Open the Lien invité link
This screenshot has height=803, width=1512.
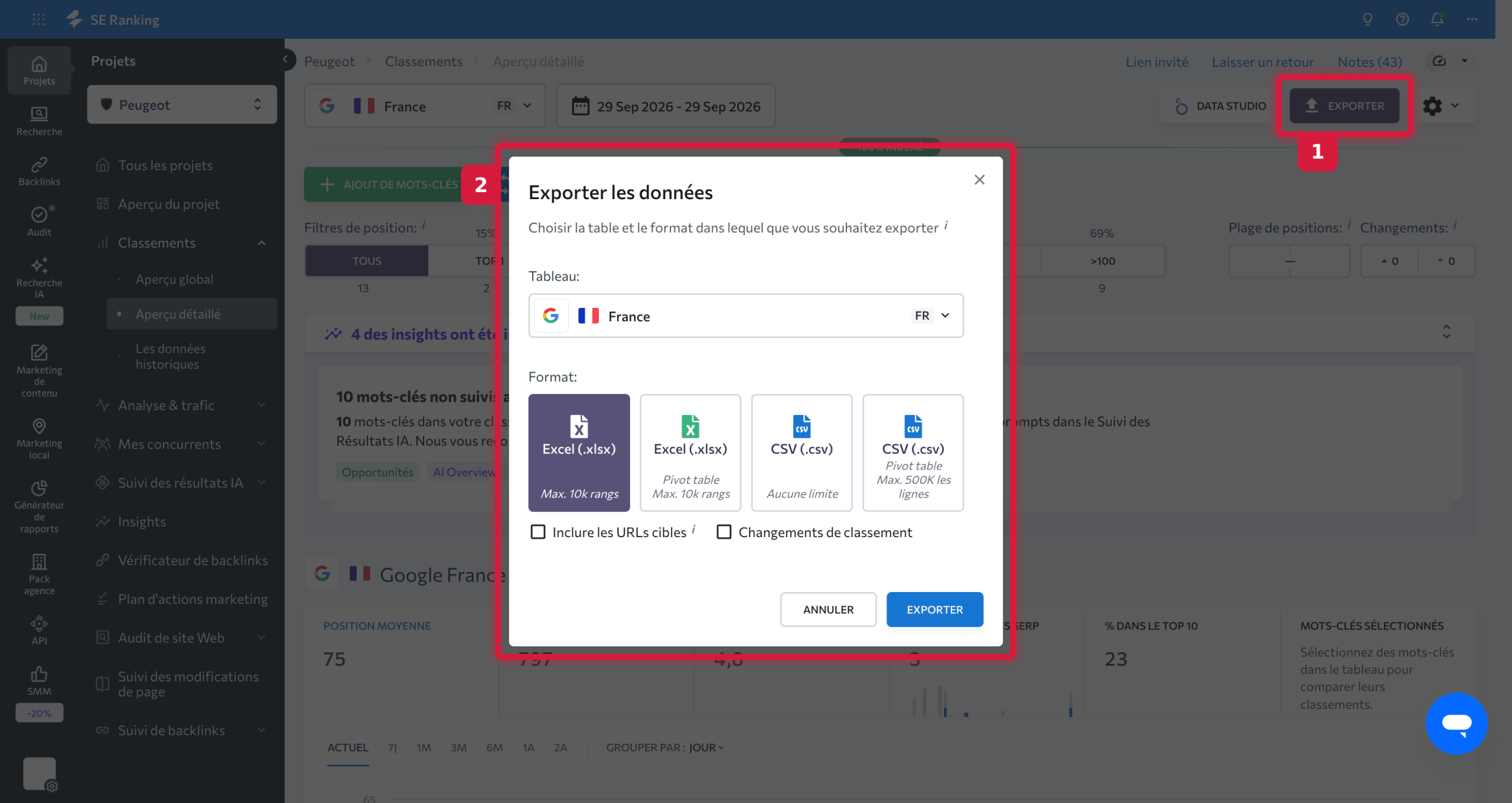(x=1156, y=61)
